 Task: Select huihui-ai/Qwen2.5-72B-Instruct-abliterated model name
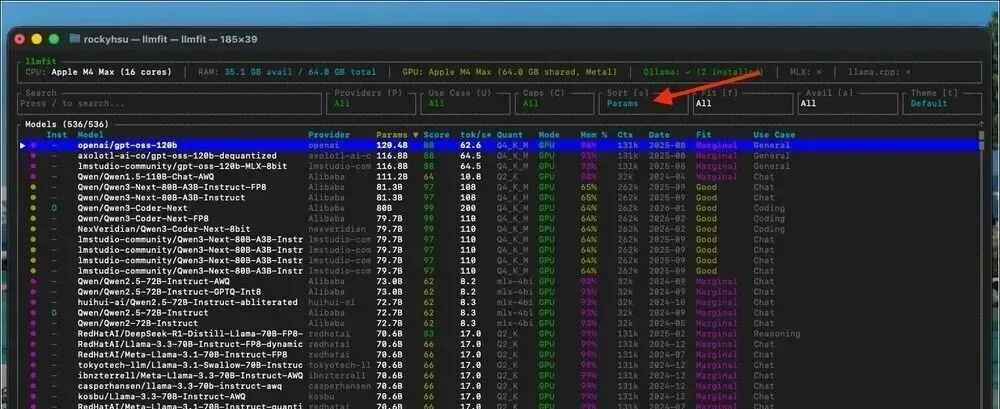pos(188,302)
